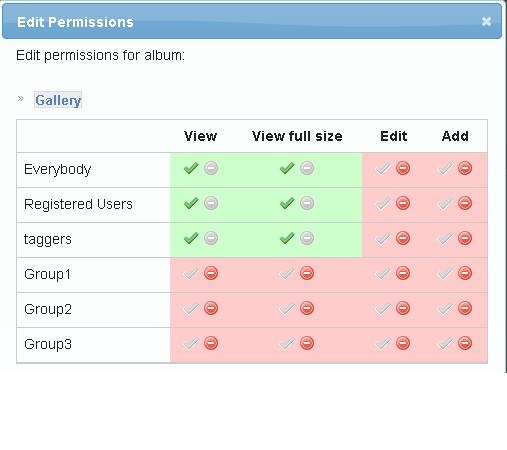Deny Edit for Registered Users
Viewport: 507px width, 450px height.
coord(403,203)
